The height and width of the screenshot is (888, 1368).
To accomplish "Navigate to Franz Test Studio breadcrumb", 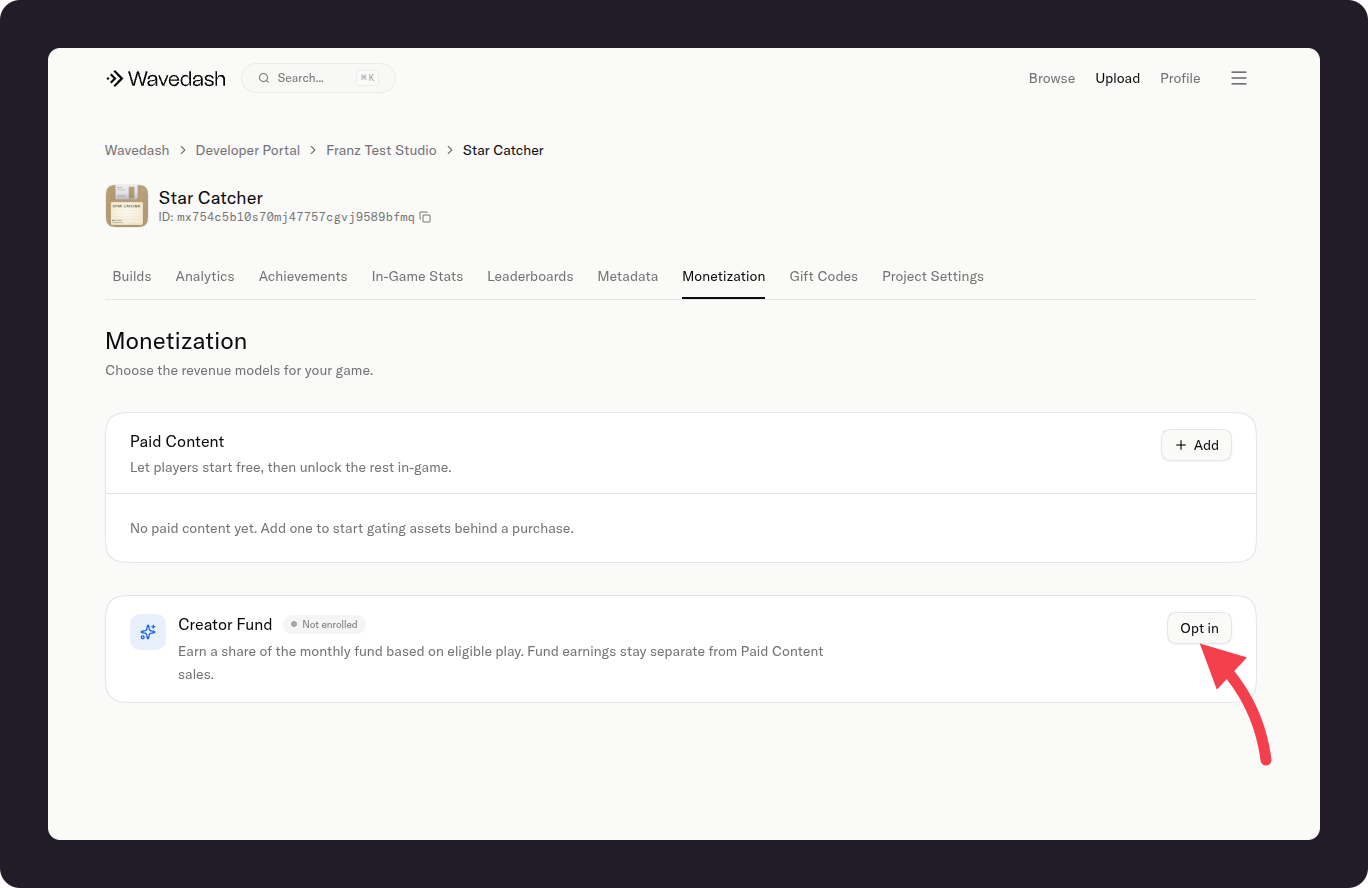I will [x=381, y=150].
